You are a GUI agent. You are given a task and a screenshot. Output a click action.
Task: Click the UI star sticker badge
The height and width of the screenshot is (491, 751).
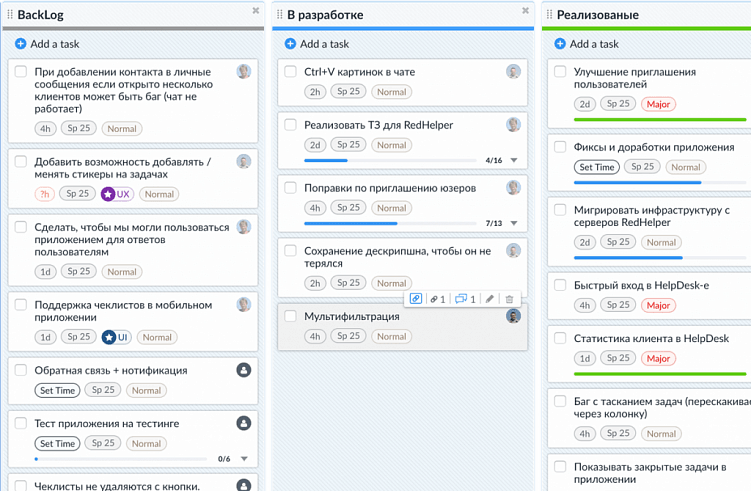pyautogui.click(x=116, y=337)
